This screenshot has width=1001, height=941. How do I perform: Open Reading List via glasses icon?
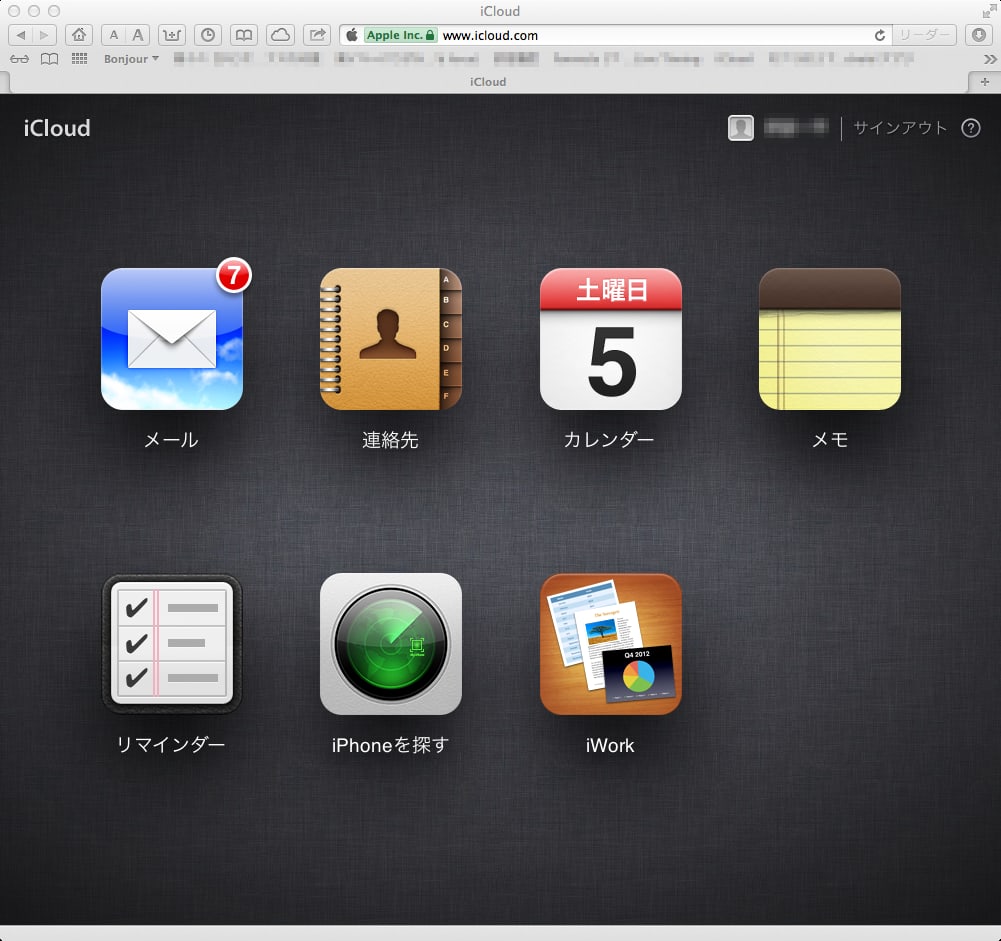(x=19, y=59)
